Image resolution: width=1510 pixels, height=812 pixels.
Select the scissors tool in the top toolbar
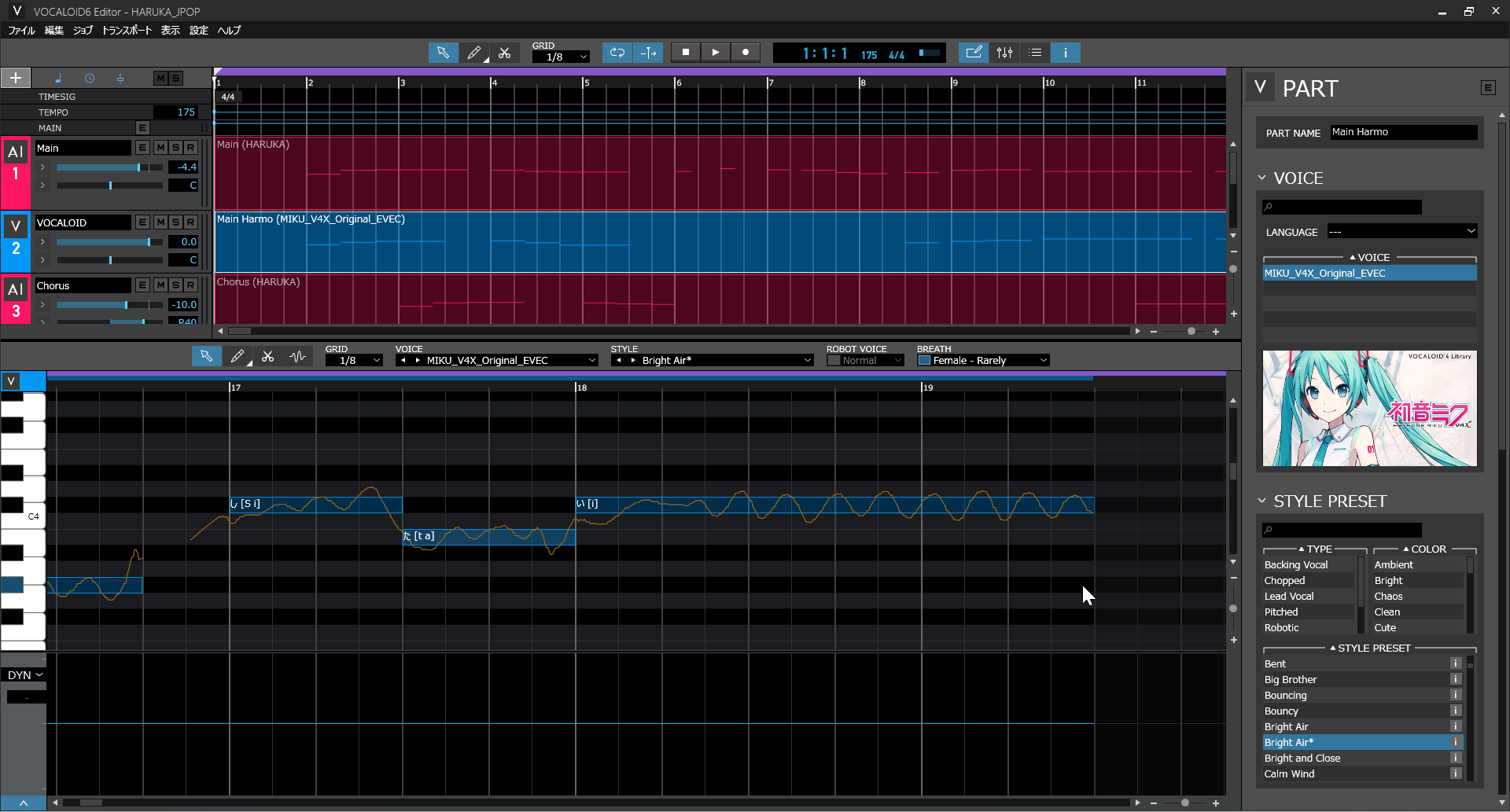(x=505, y=53)
